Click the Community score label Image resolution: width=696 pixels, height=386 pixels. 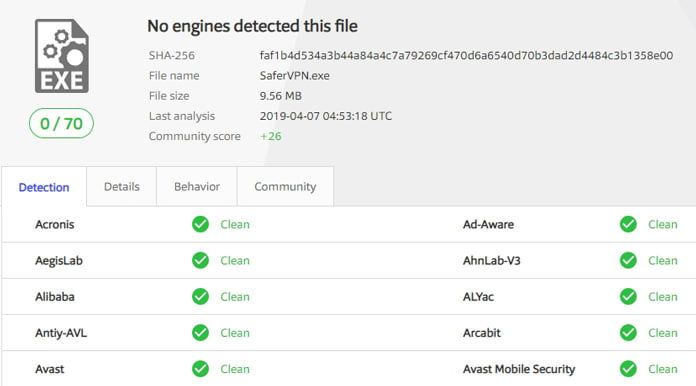click(x=194, y=136)
